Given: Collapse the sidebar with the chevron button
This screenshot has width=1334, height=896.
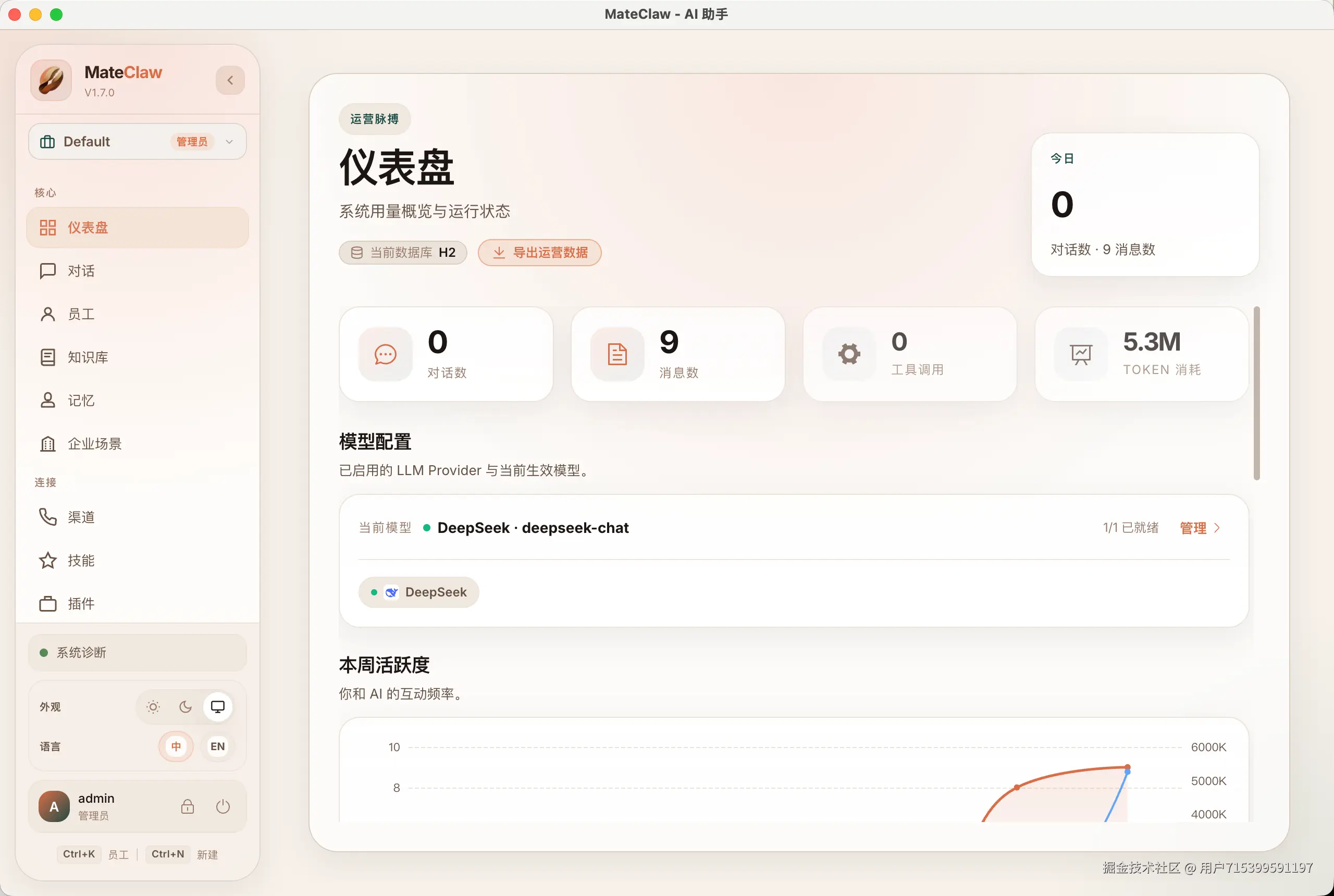Looking at the screenshot, I should pyautogui.click(x=230, y=80).
